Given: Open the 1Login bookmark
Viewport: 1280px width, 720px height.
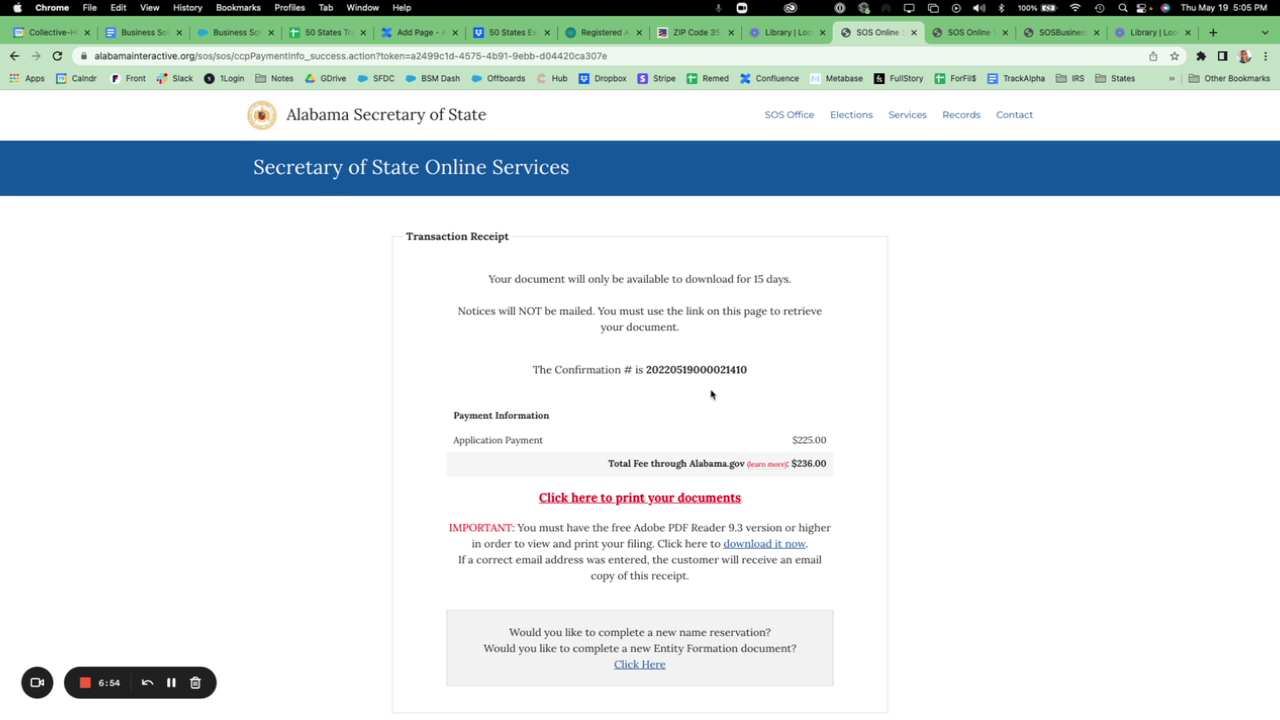Looking at the screenshot, I should 224,78.
